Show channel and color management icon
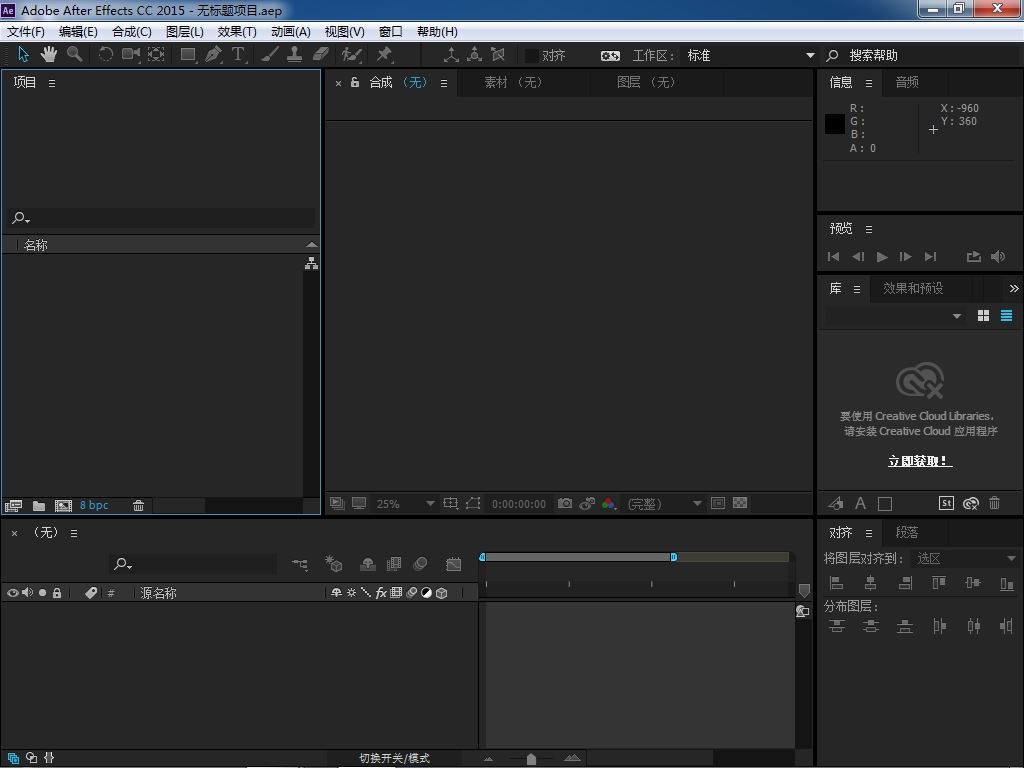This screenshot has height=768, width=1024. pyautogui.click(x=609, y=503)
